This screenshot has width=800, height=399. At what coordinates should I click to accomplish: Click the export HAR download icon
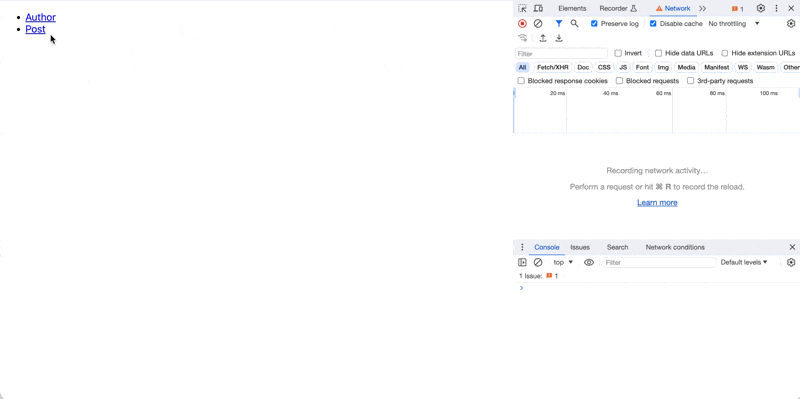click(559, 38)
